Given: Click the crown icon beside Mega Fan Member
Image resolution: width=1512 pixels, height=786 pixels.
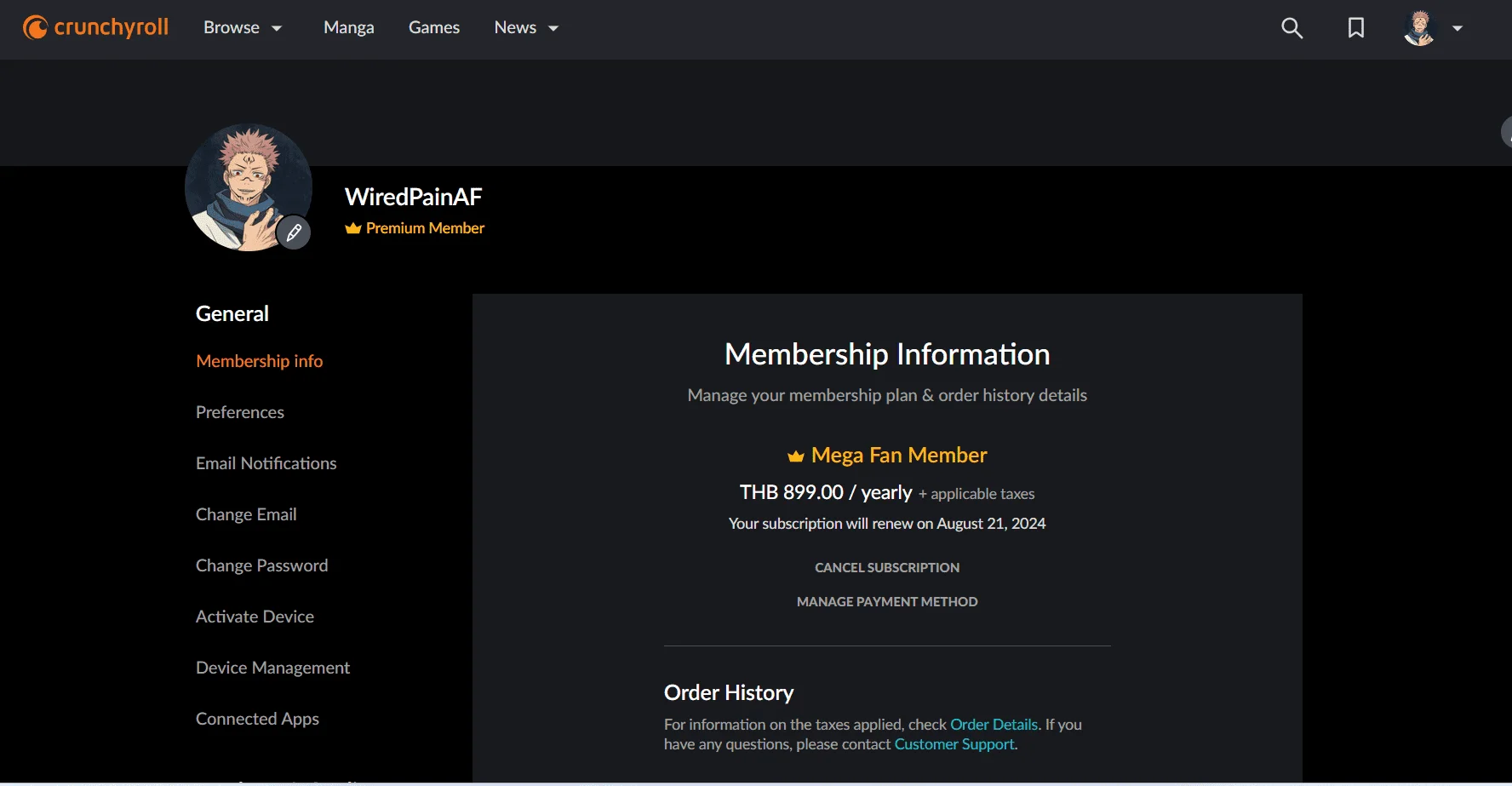Looking at the screenshot, I should [x=796, y=456].
